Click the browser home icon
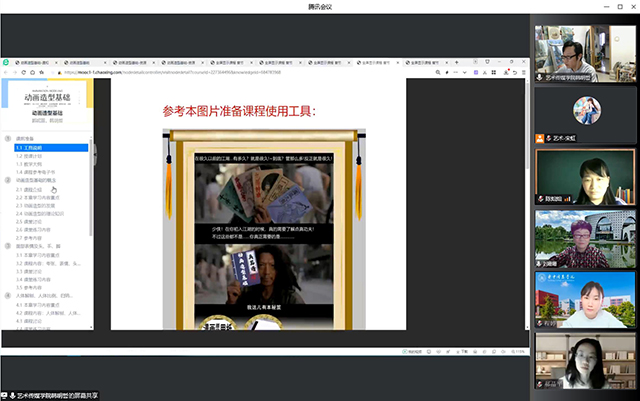The image size is (640, 401). click(33, 72)
